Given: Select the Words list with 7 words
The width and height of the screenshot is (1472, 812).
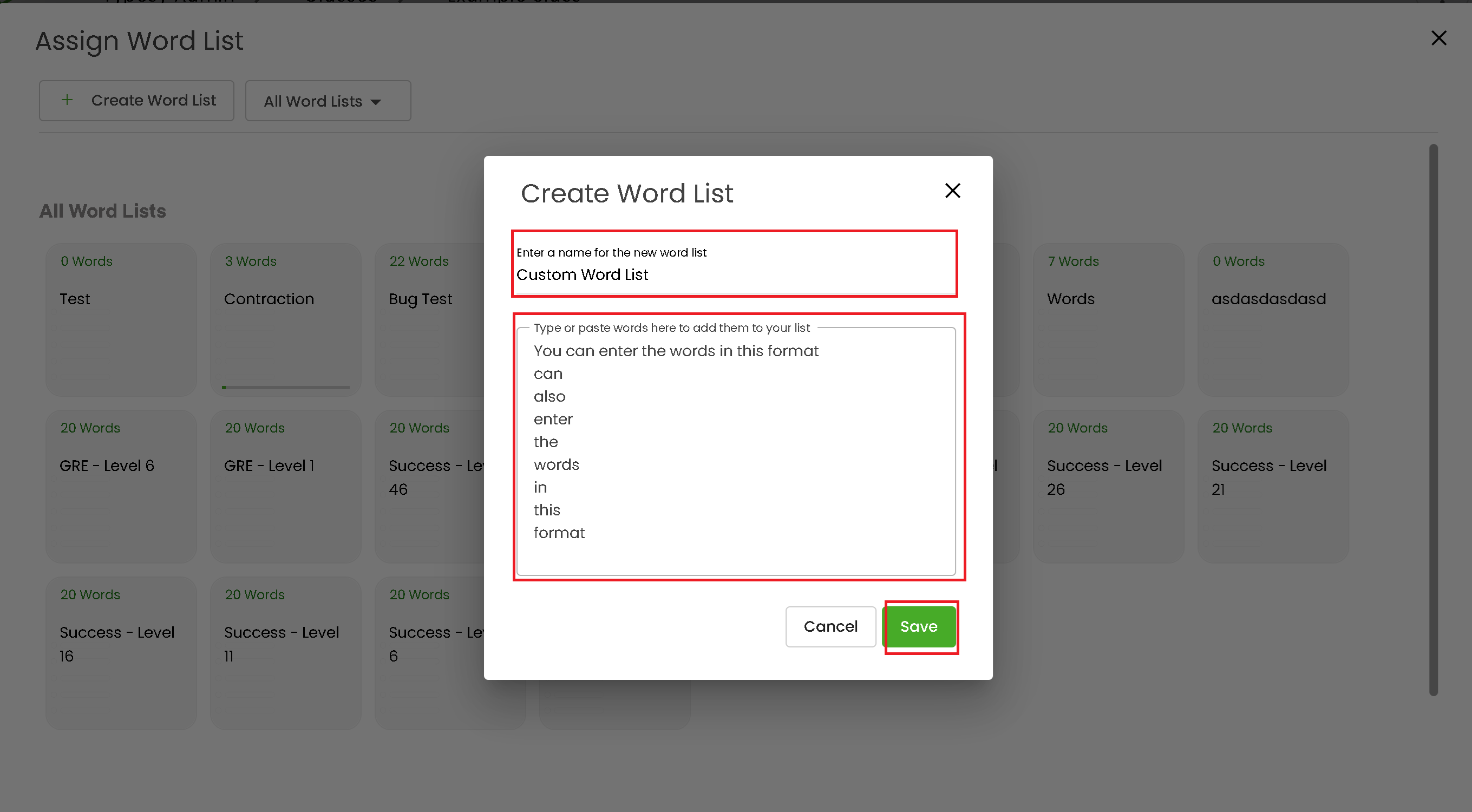Looking at the screenshot, I should point(1108,319).
